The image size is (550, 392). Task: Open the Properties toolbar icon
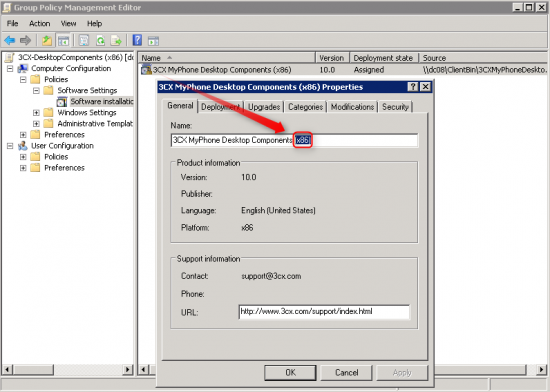coord(84,41)
